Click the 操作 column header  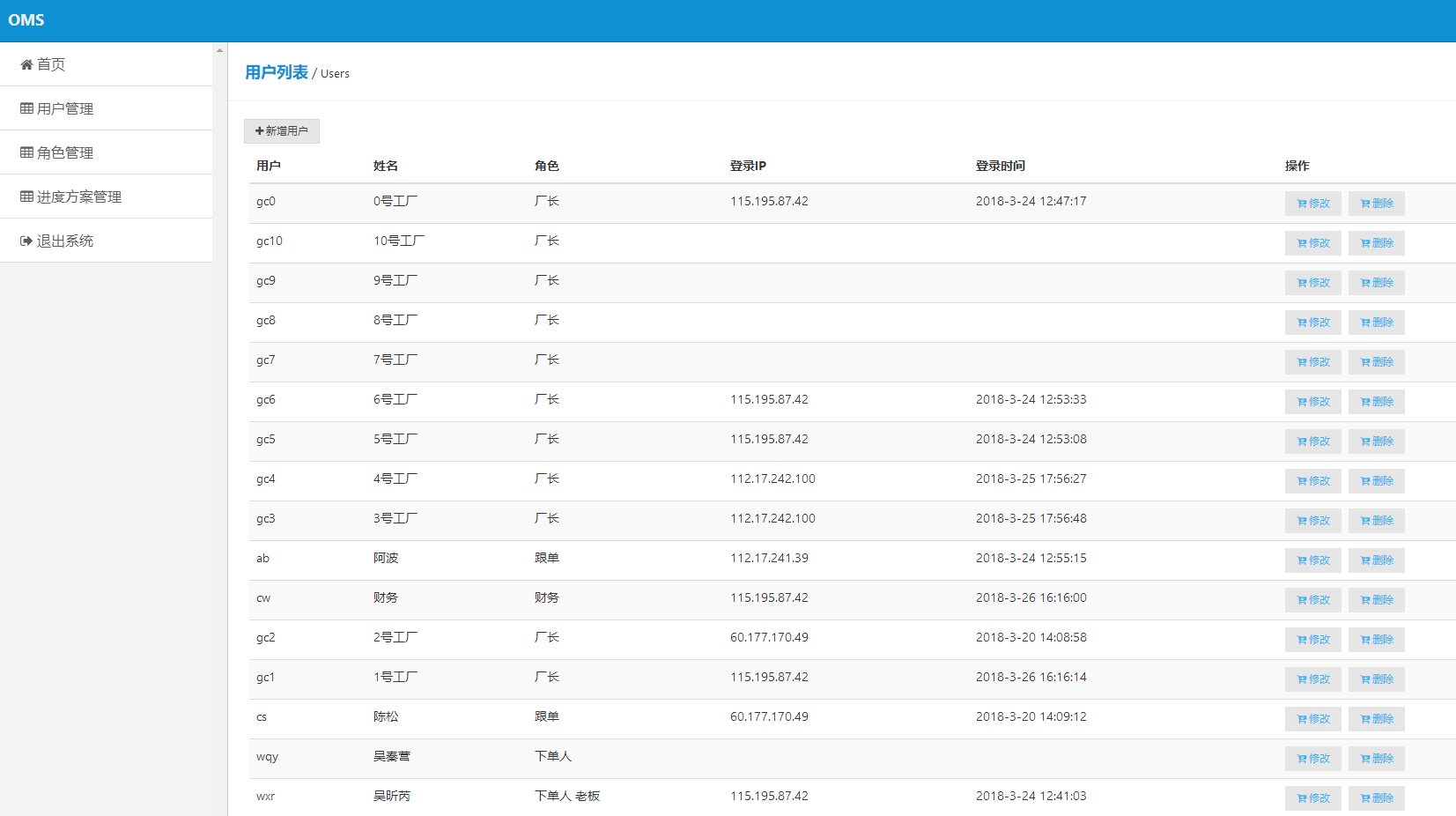1297,166
